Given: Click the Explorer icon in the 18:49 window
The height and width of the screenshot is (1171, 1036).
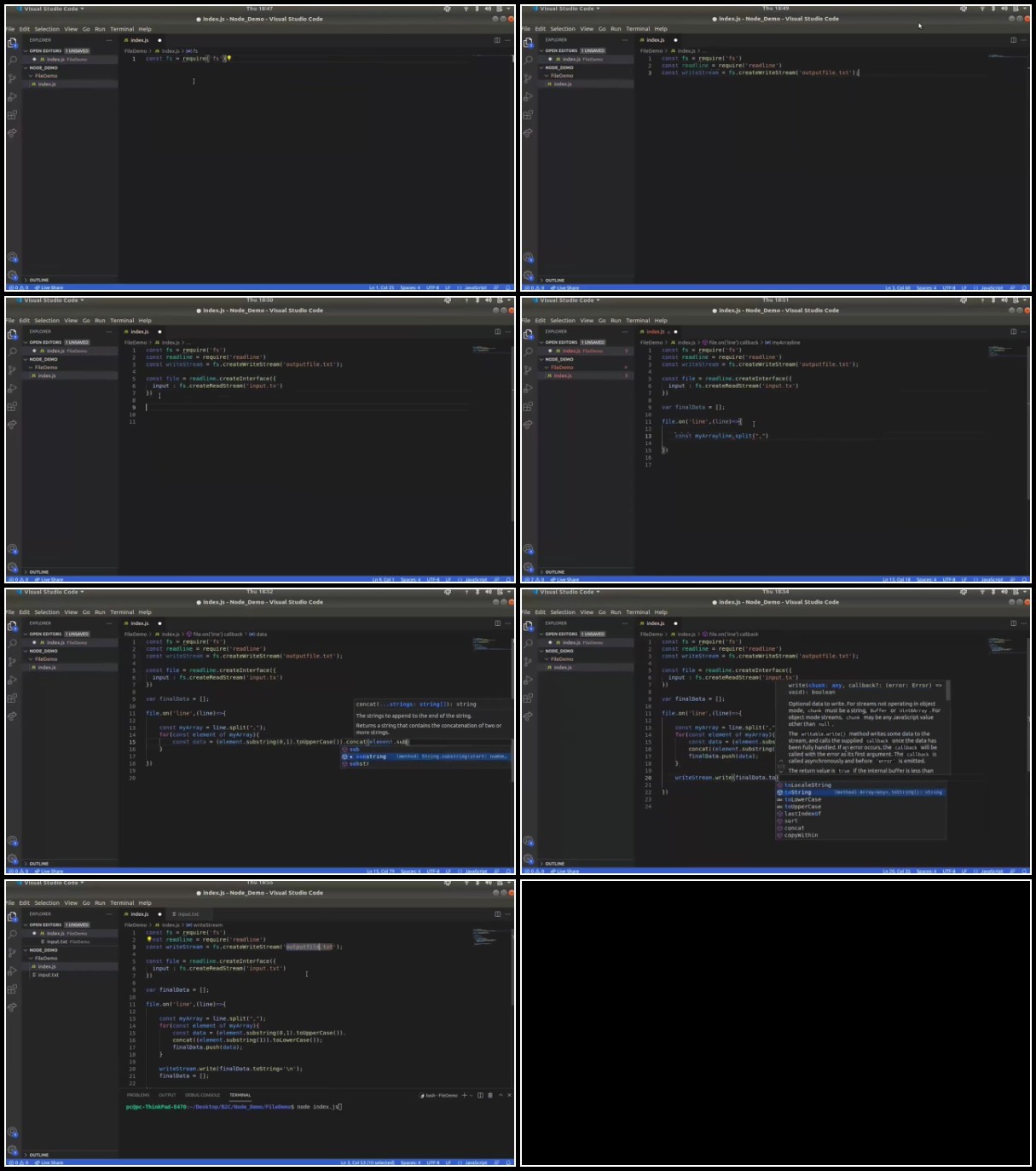Looking at the screenshot, I should pos(528,43).
